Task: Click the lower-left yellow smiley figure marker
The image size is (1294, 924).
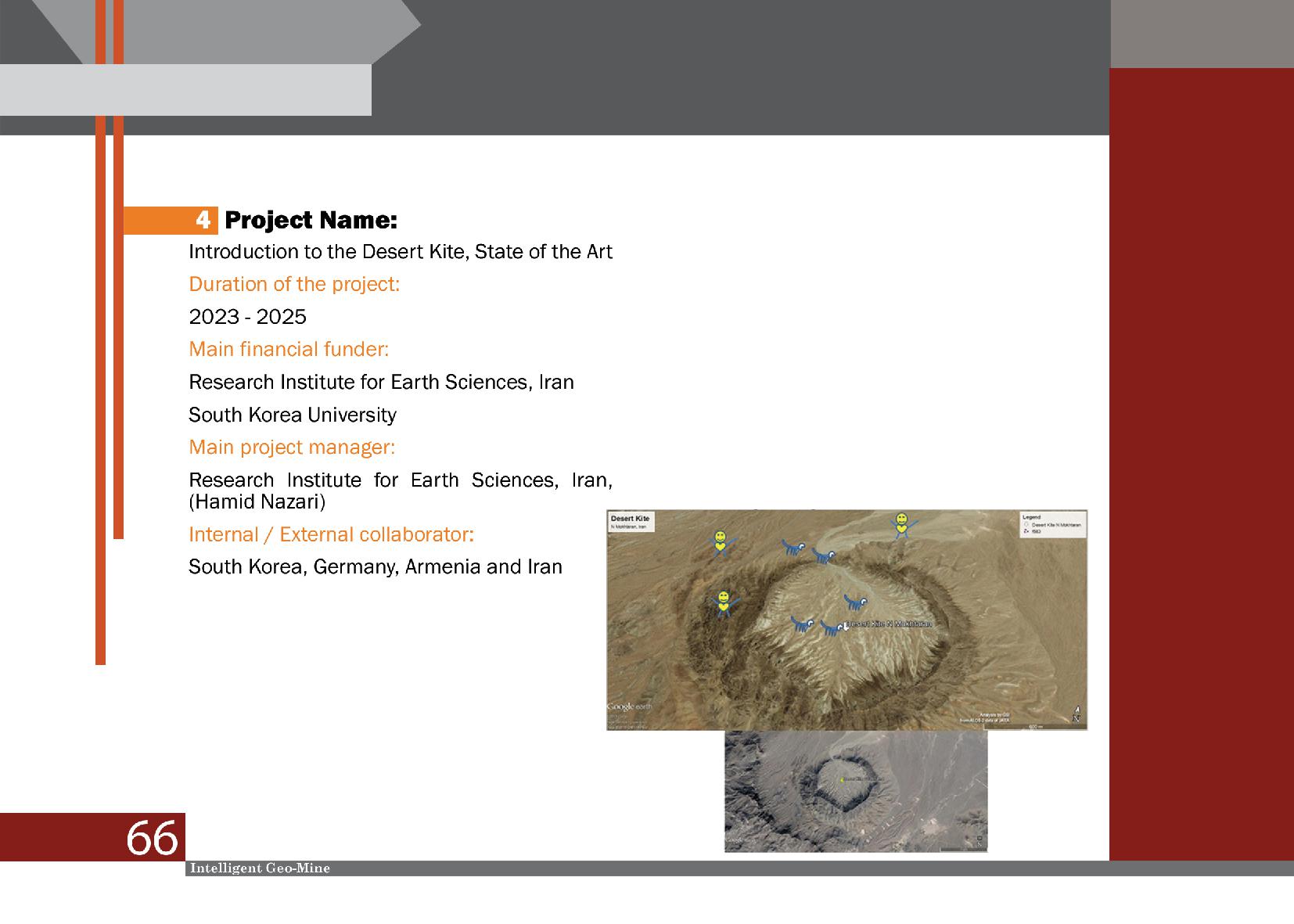Action: [724, 603]
